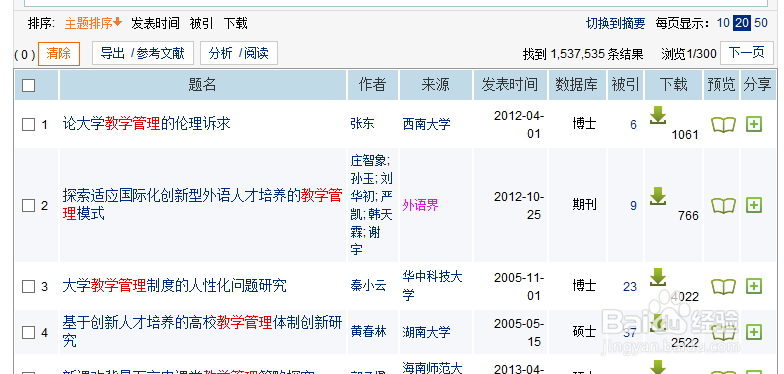Open title 探索适应国际化创新型外语人才培养的教学管理模式
This screenshot has width=784, height=374.
point(202,204)
